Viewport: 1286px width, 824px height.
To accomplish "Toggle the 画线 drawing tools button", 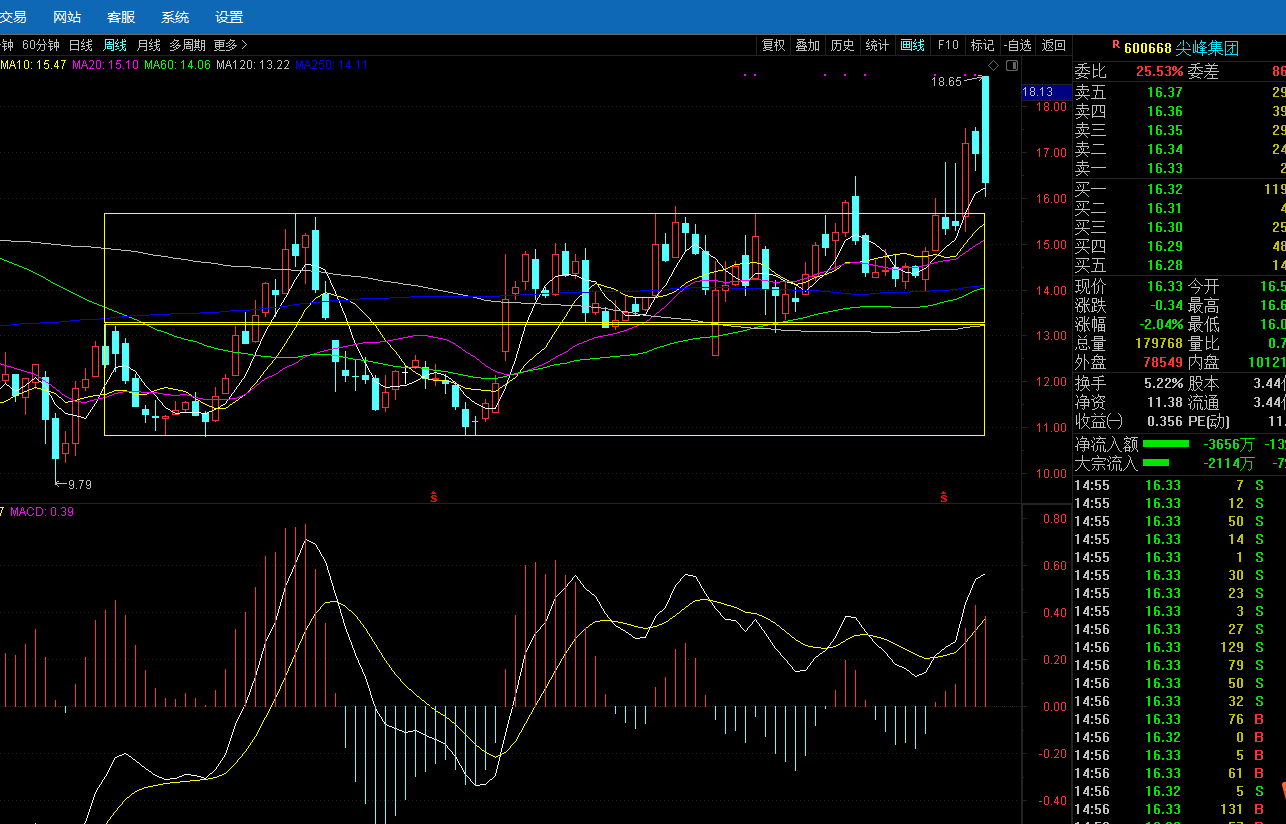I will click(x=912, y=45).
